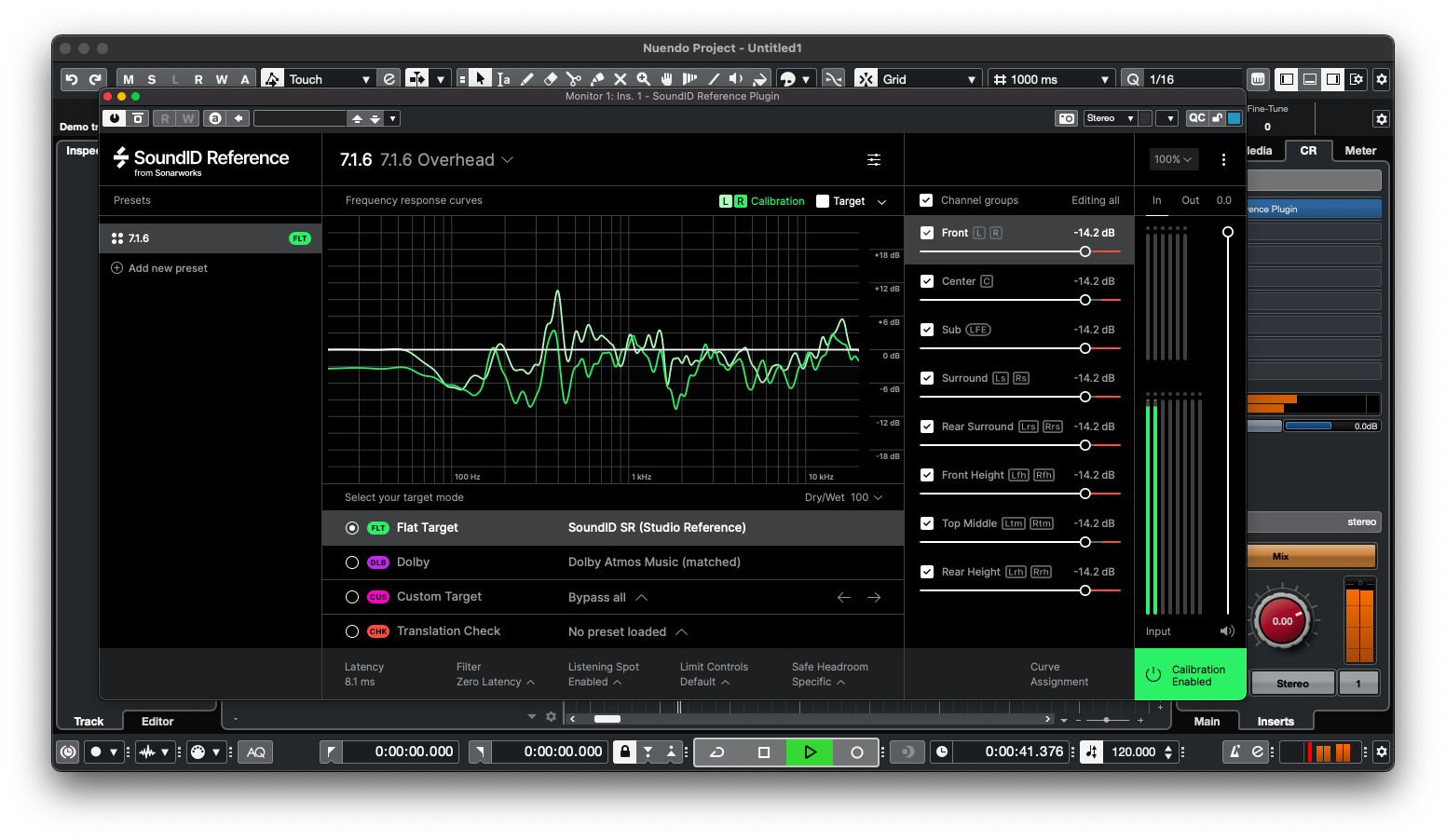
Task: Click the Redo arrow in the Nuendo toolbar
Action: 95,79
